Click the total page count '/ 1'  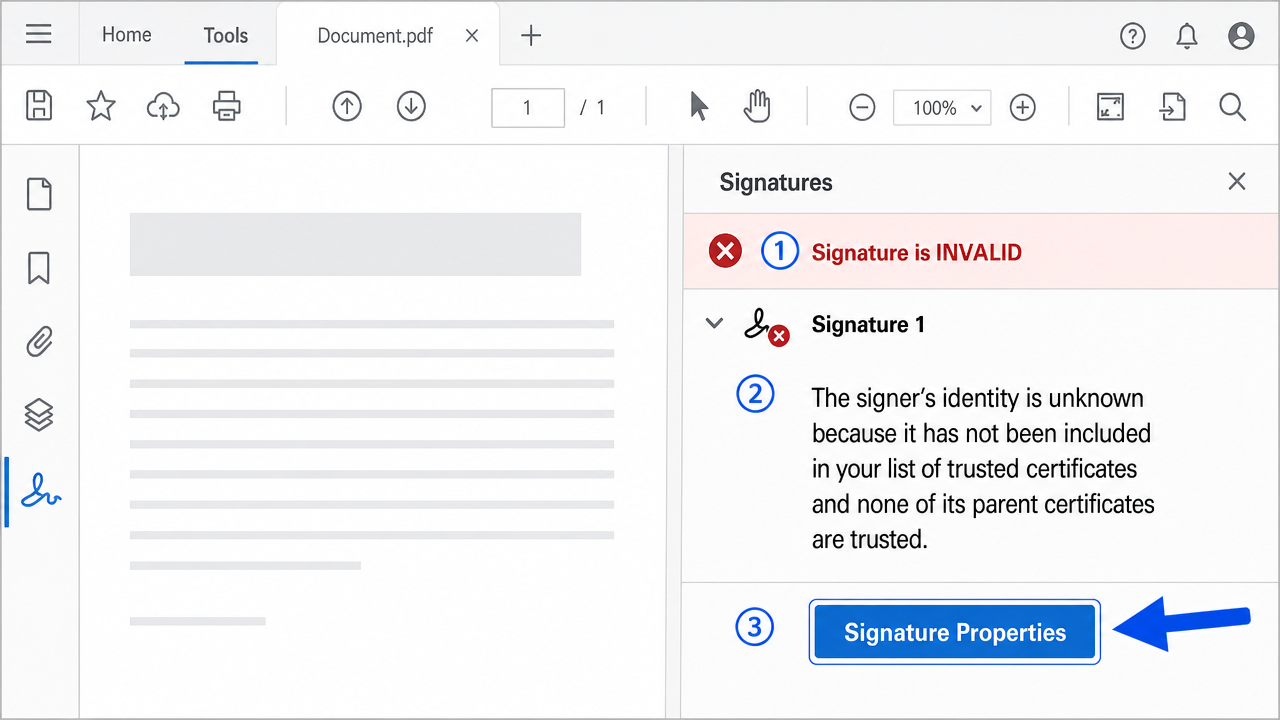pos(593,107)
